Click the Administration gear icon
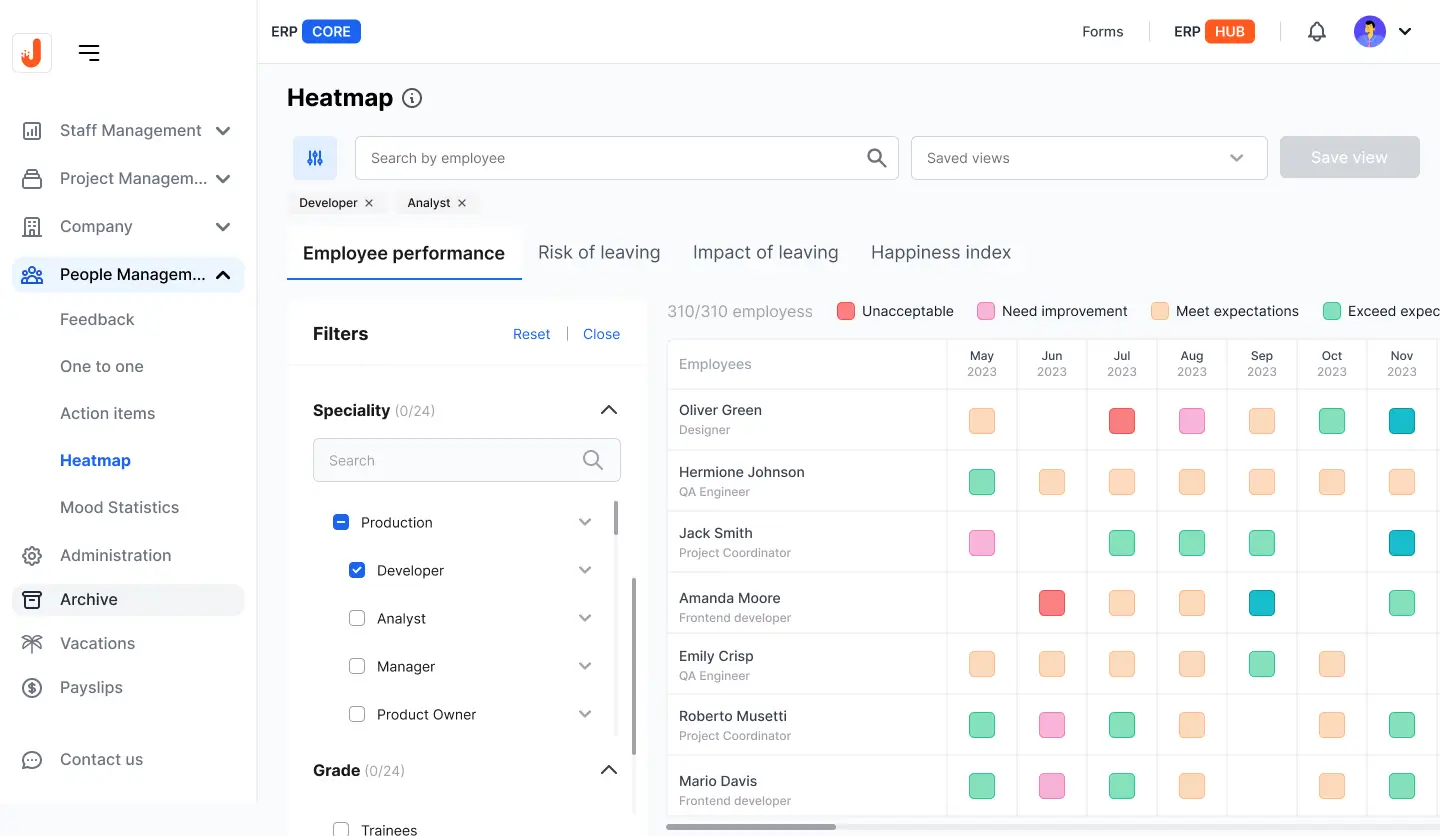This screenshot has height=836, width=1440. pyautogui.click(x=31, y=555)
